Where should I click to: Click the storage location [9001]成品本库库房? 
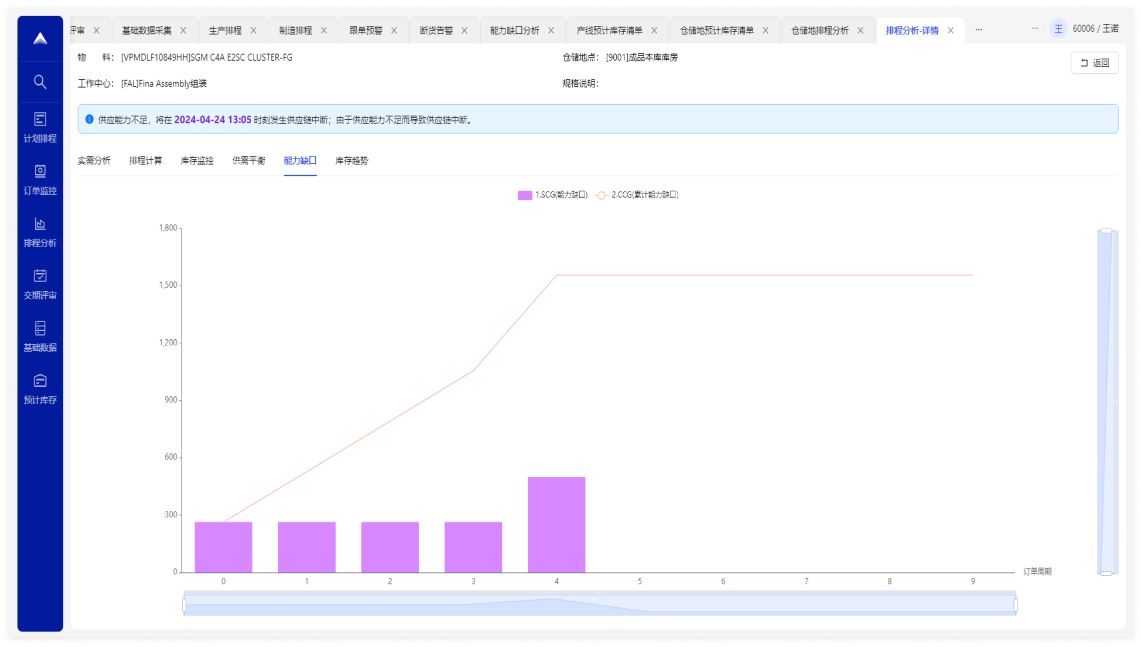pyautogui.click(x=642, y=57)
